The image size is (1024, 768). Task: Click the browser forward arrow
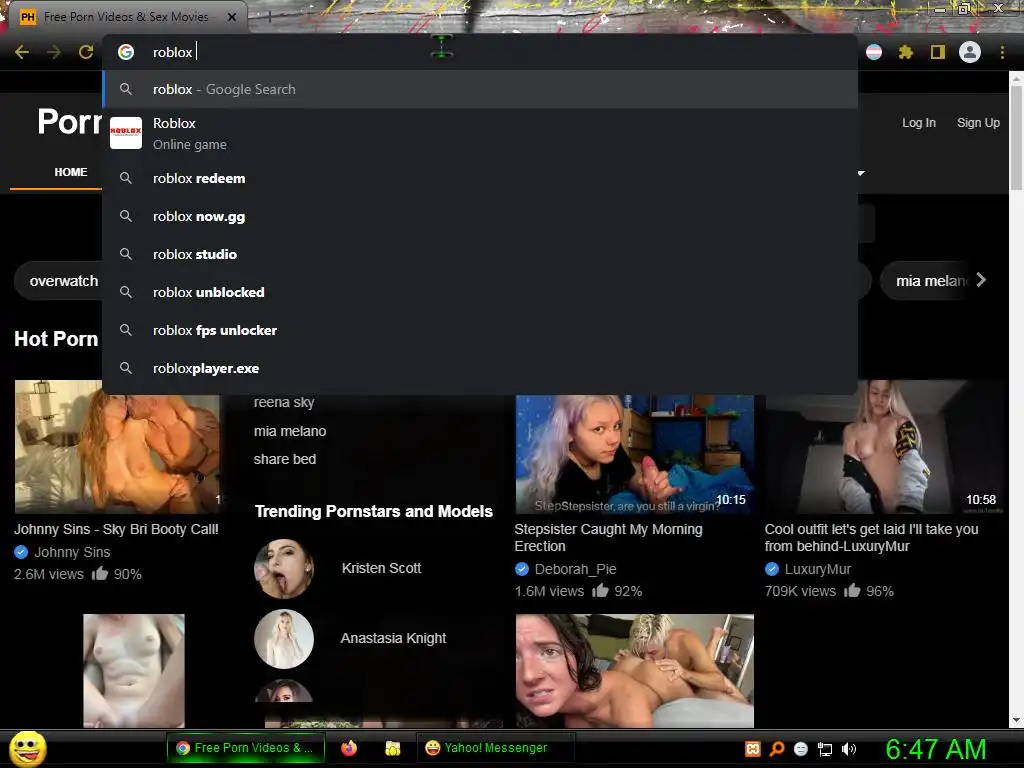click(54, 52)
